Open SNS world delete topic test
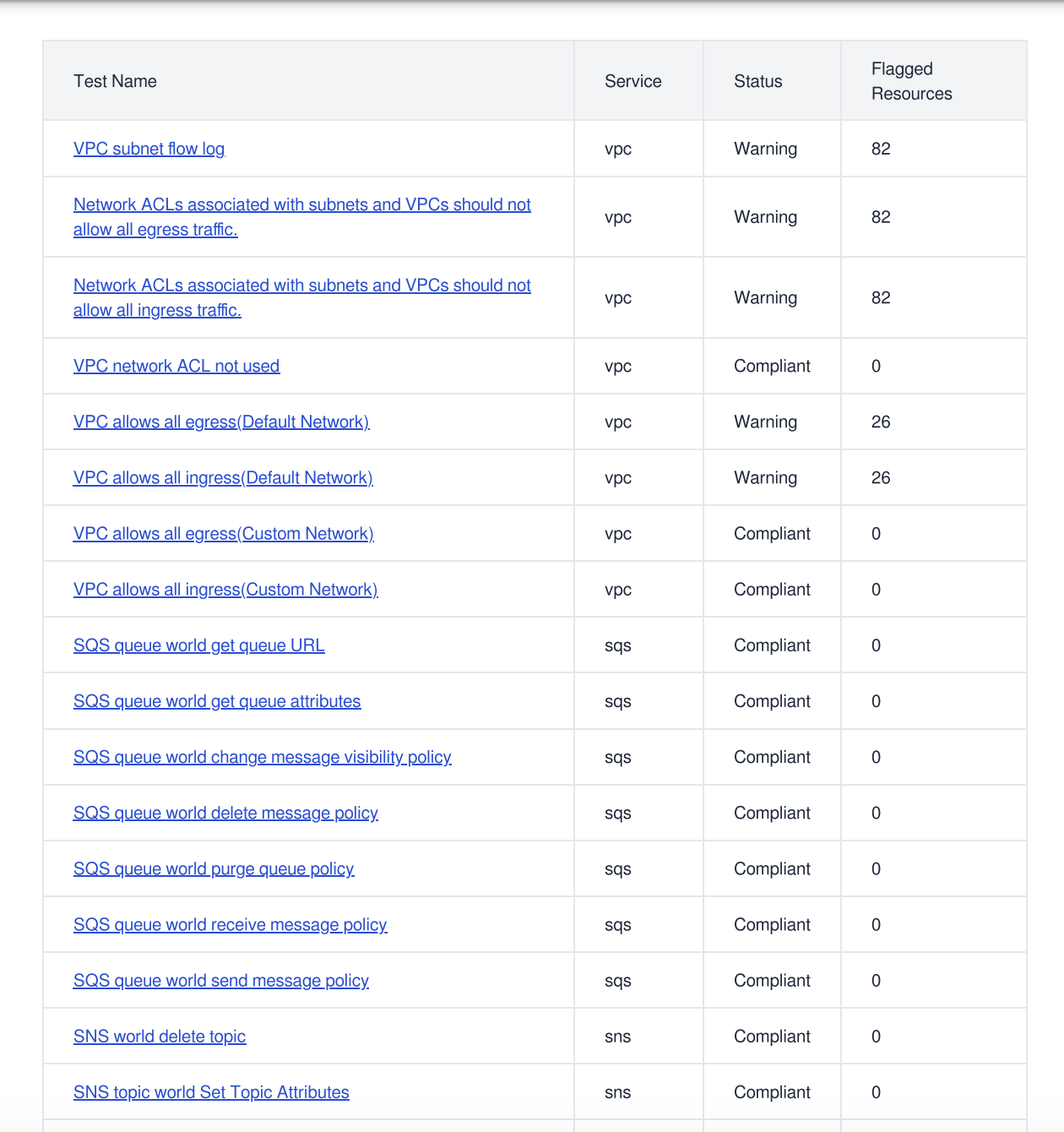The image size is (1064, 1132). 160,1036
